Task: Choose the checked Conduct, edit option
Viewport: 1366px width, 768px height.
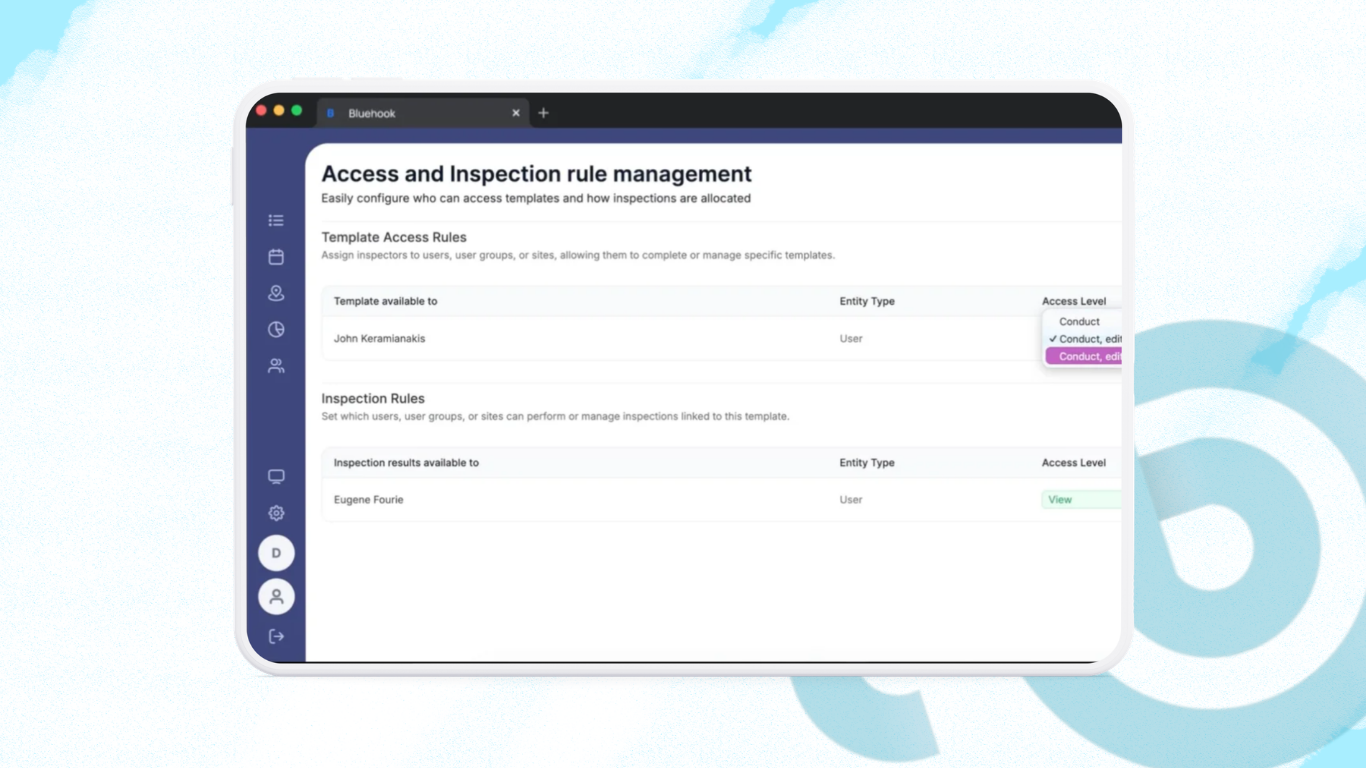Action: (x=1083, y=339)
